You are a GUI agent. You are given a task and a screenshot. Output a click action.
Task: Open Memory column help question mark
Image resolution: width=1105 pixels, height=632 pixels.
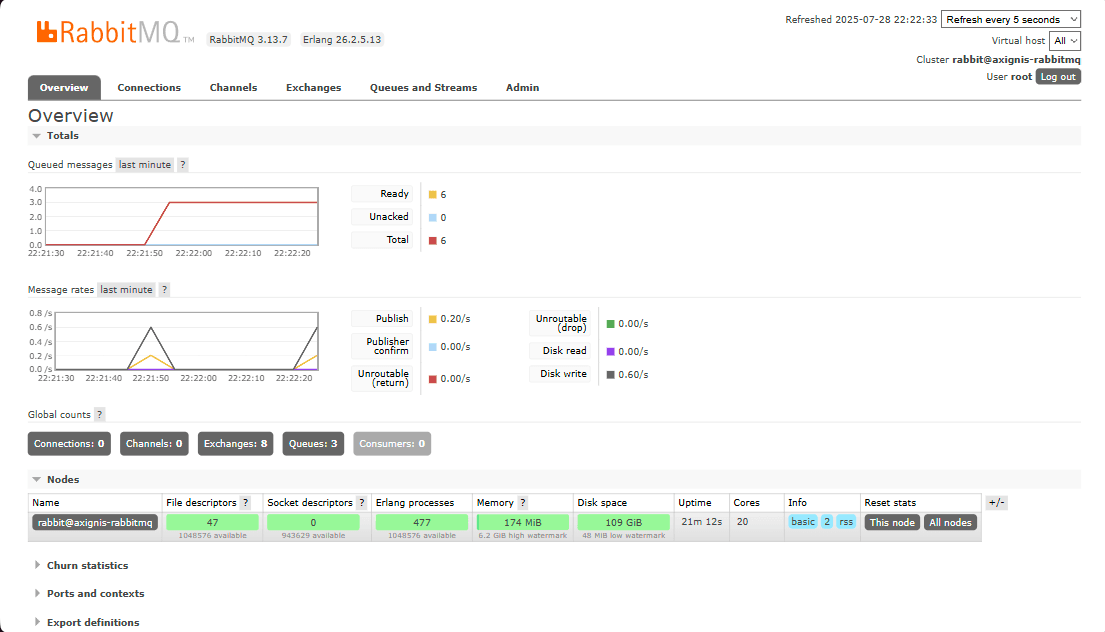522,502
